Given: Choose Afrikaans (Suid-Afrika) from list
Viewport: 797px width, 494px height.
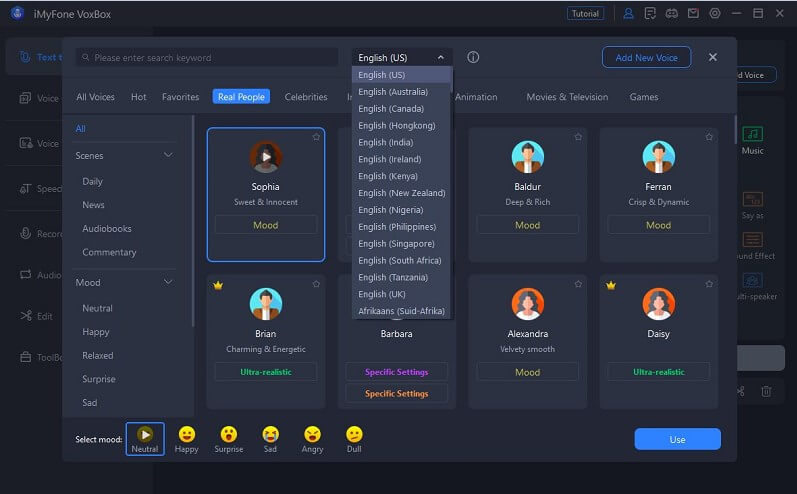Looking at the screenshot, I should click(x=401, y=311).
